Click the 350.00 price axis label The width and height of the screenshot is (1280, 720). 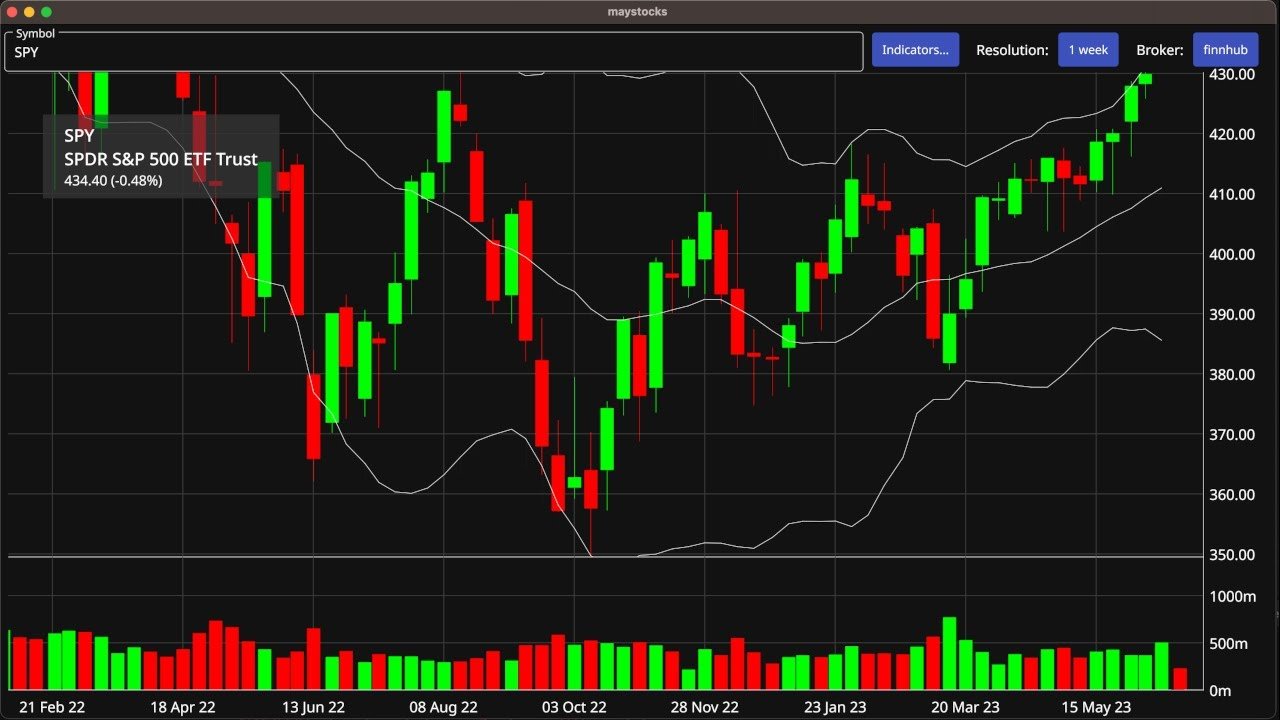(x=1230, y=554)
